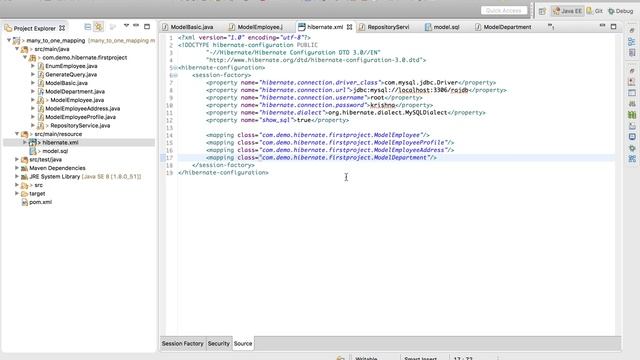This screenshot has height=360, width=640.
Task: Fold hibernate-configuration element at line 5
Action: point(176,68)
